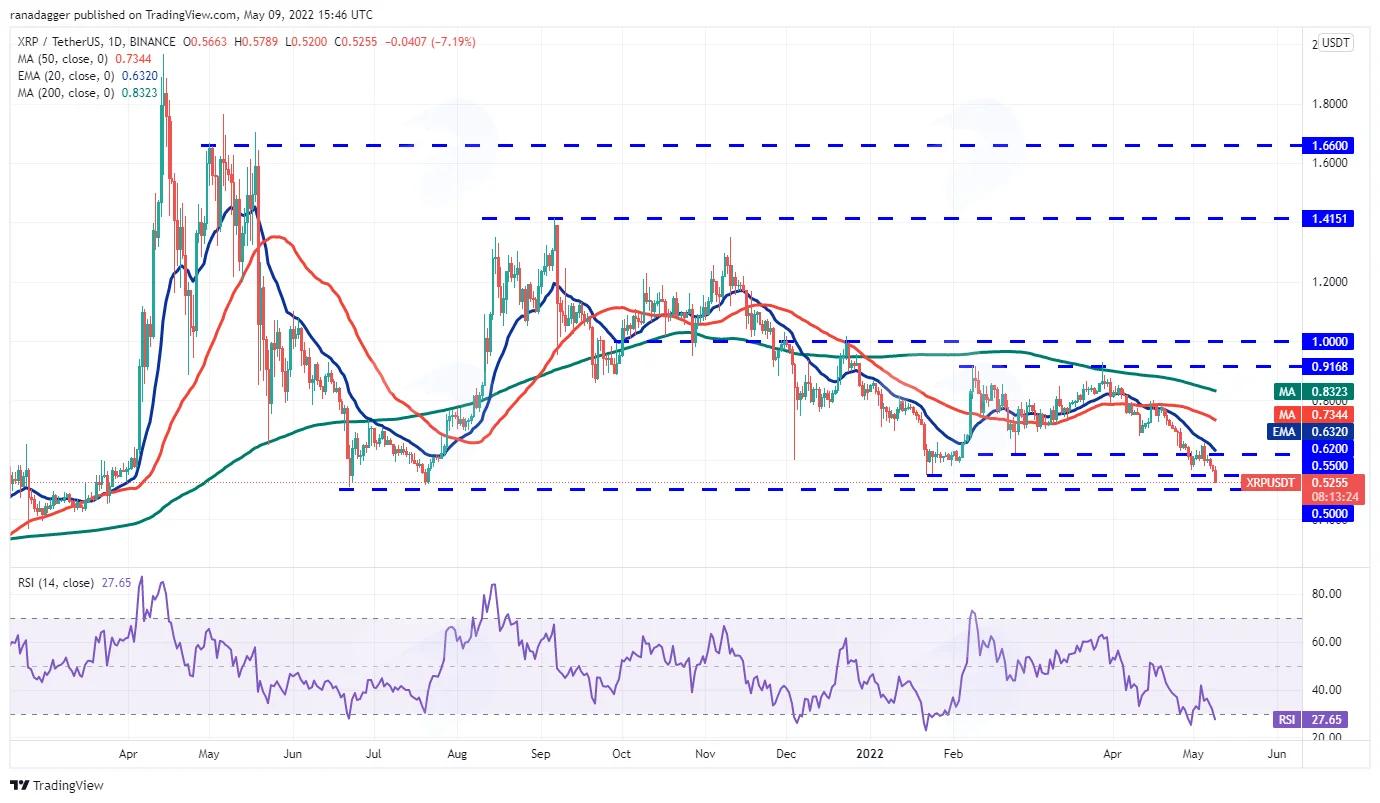
Task: Click the RSI 27.65 value tag
Action: click(1318, 719)
